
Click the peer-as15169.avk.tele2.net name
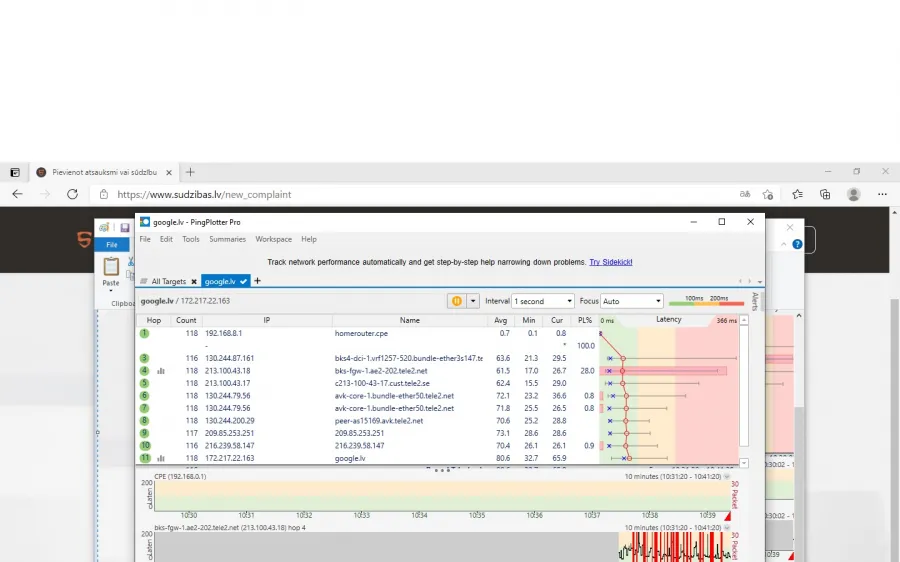(x=379, y=421)
